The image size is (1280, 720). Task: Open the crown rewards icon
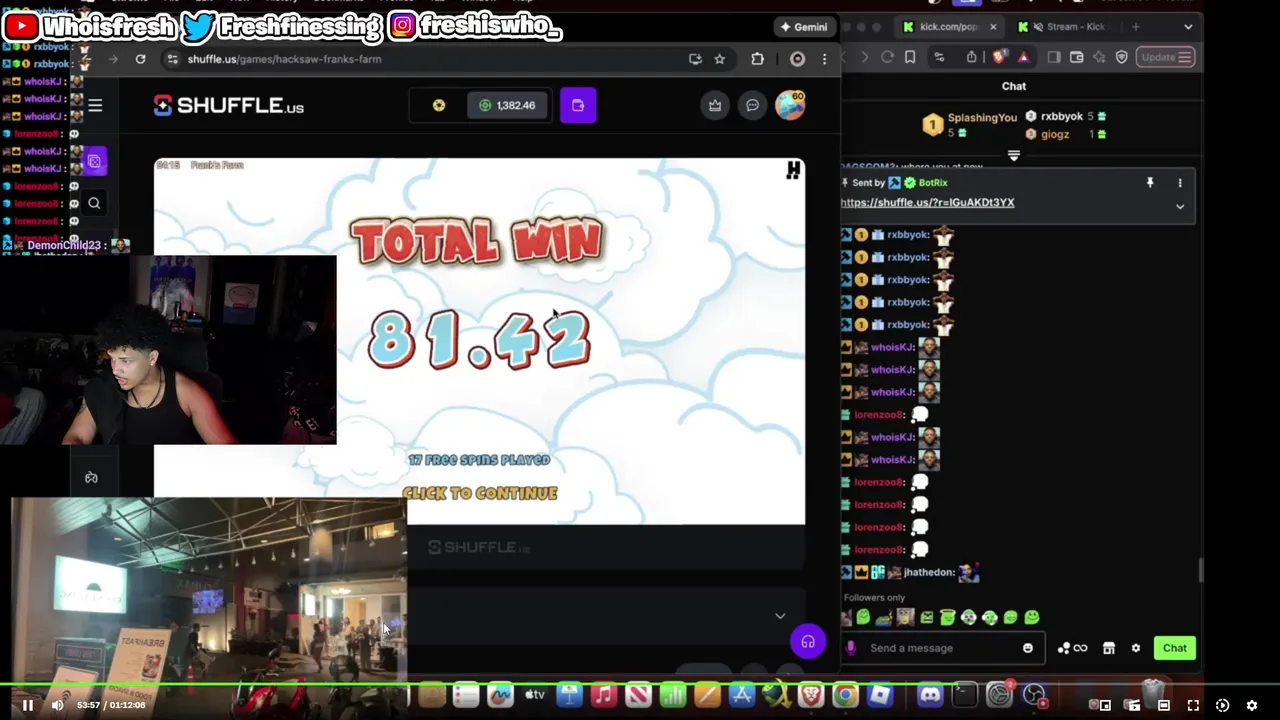(x=715, y=105)
